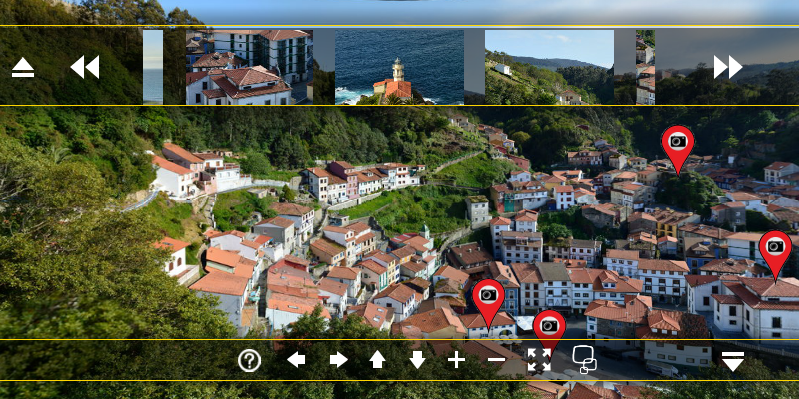799x399 pixels.
Task: Zoom out with the minus icon
Action: click(x=496, y=360)
